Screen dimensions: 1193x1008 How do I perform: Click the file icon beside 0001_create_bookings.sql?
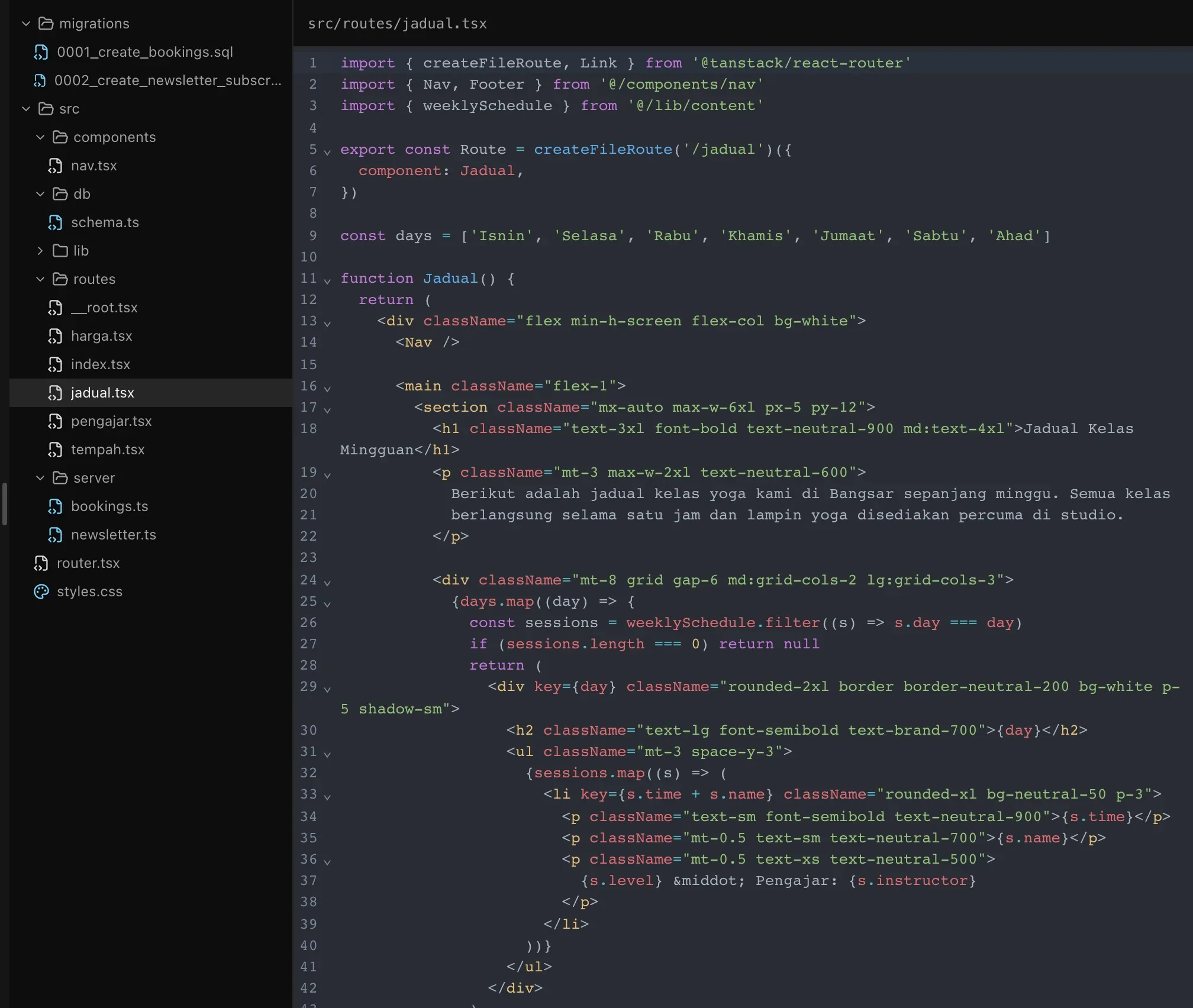pyautogui.click(x=41, y=52)
